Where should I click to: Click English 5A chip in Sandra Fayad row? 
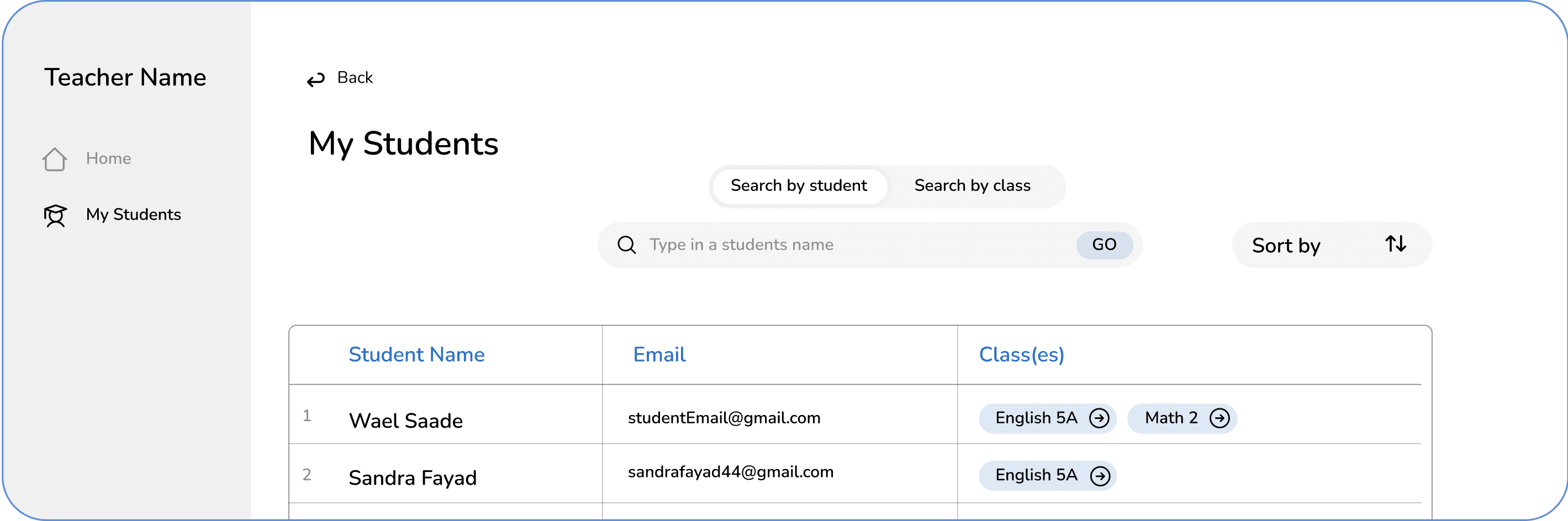[1047, 476]
